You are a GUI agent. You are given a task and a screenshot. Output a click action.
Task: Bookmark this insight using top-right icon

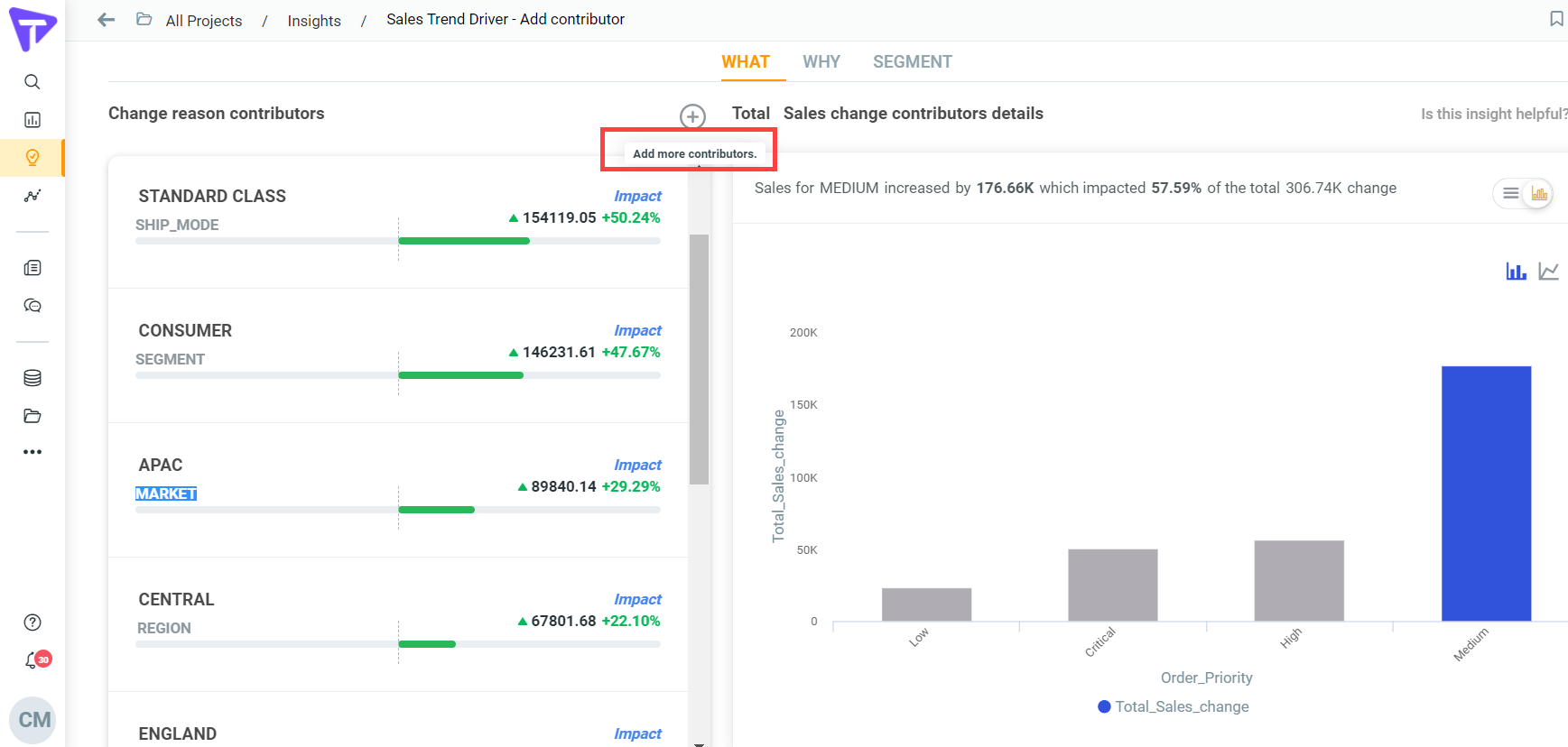[1556, 19]
